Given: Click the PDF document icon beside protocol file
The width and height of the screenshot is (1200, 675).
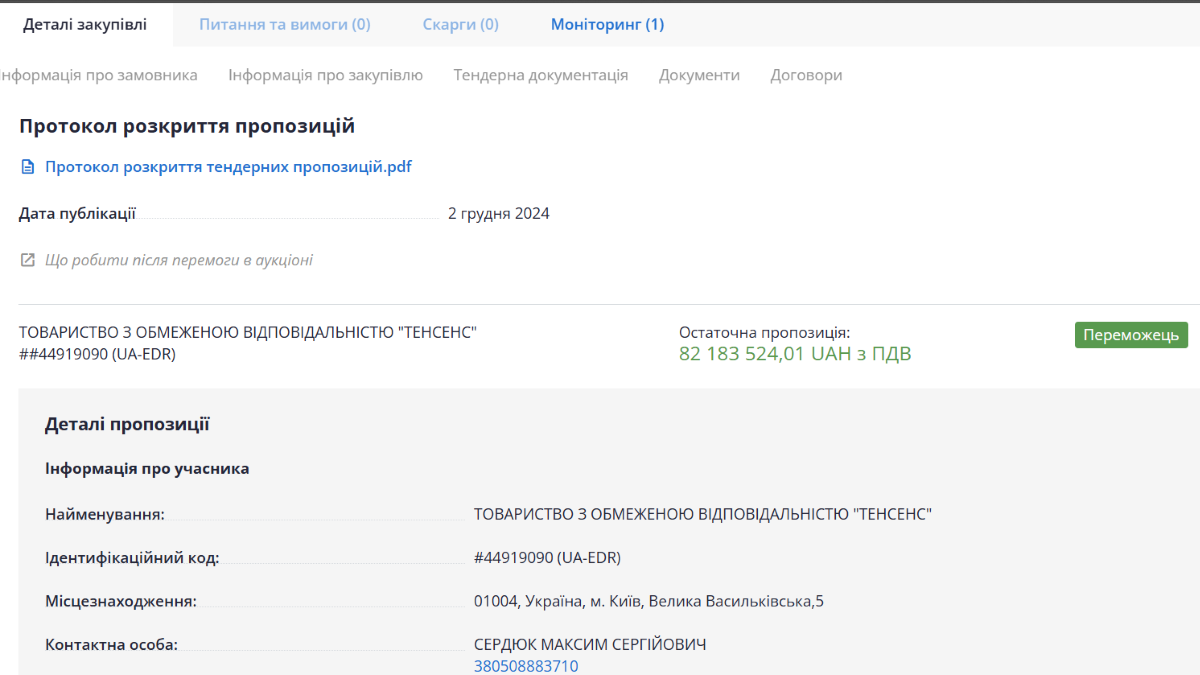Looking at the screenshot, I should tap(28, 167).
